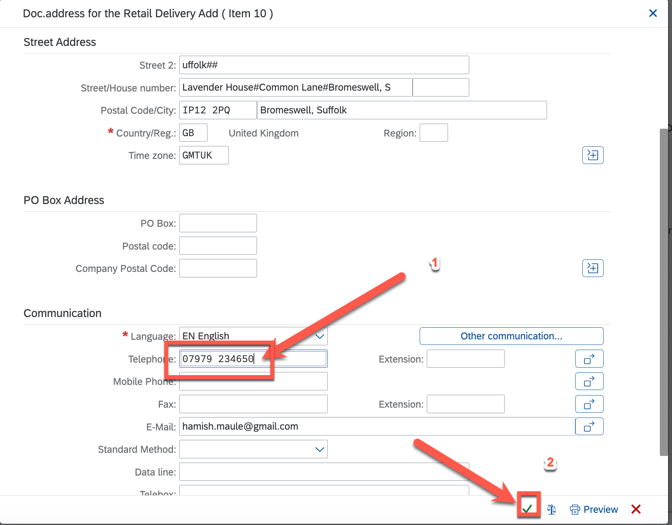Click the arrow icon on Mobile Phone row
Viewport: 672px width, 525px height.
tap(589, 381)
